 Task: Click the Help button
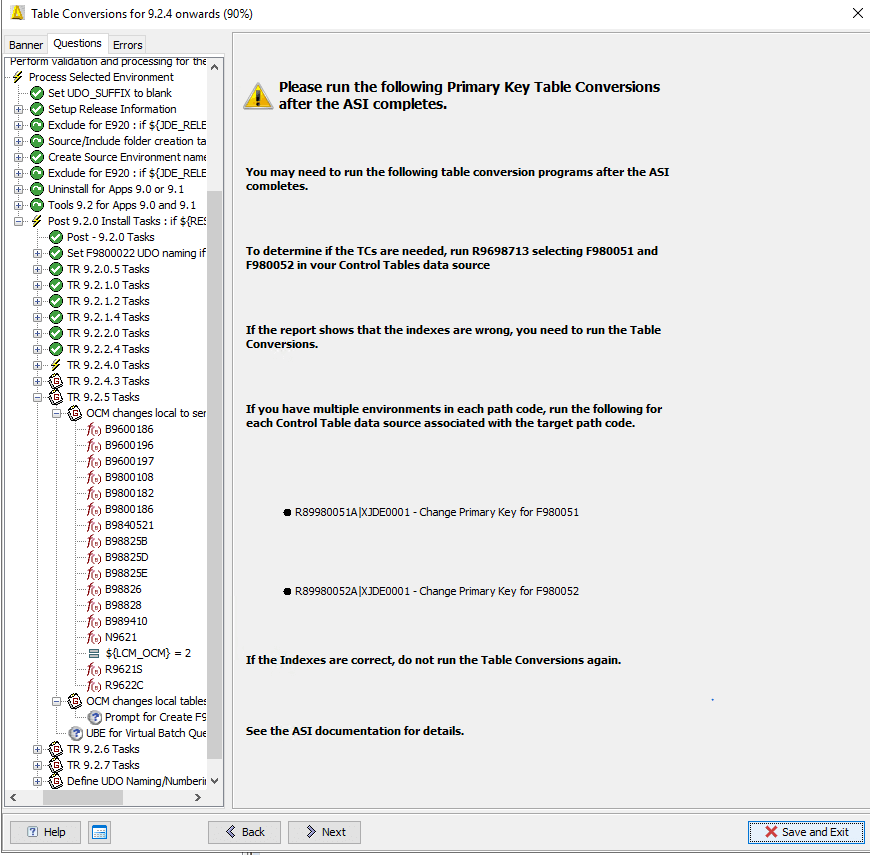click(45, 832)
